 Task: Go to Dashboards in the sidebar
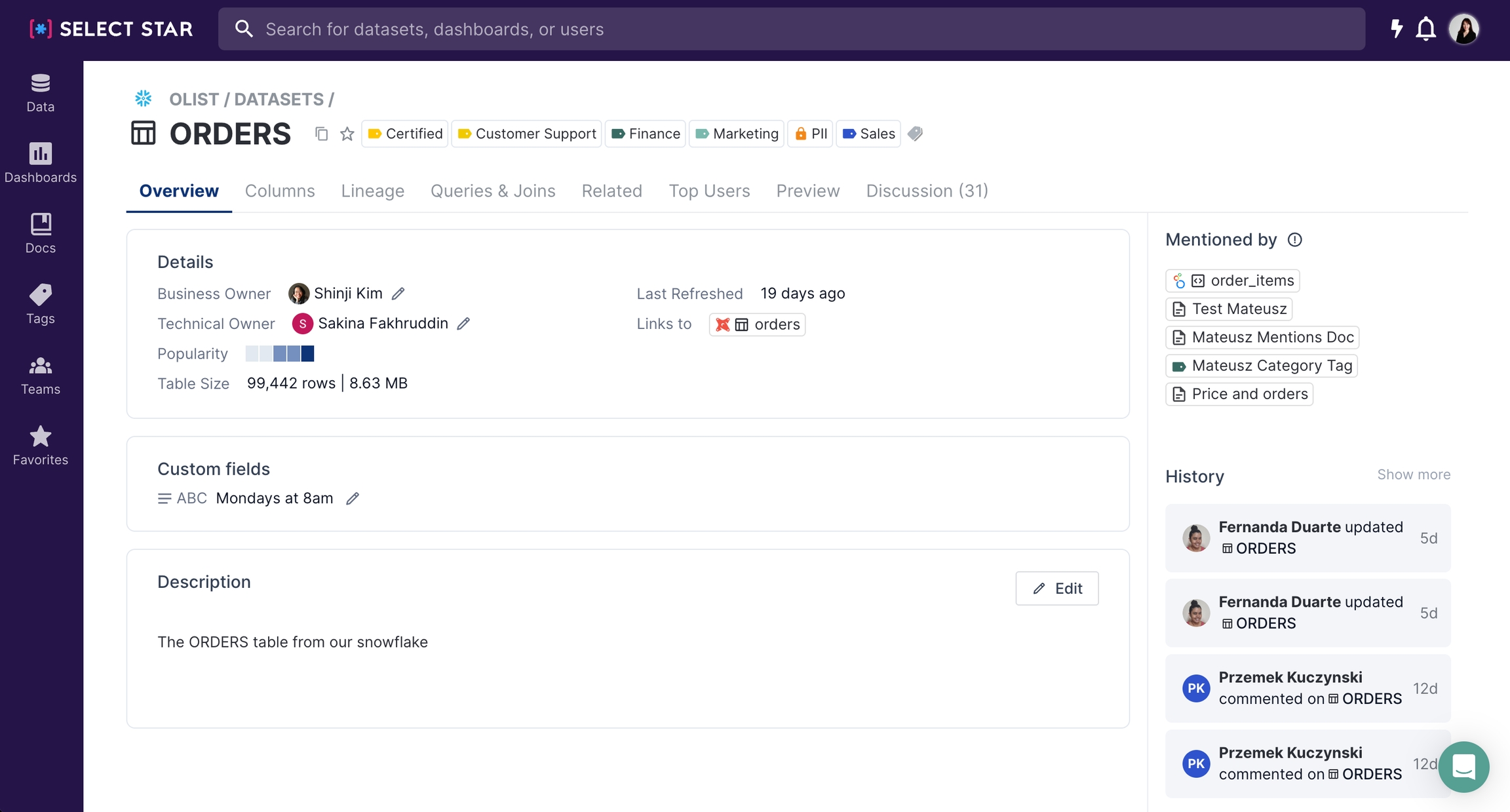click(x=40, y=163)
